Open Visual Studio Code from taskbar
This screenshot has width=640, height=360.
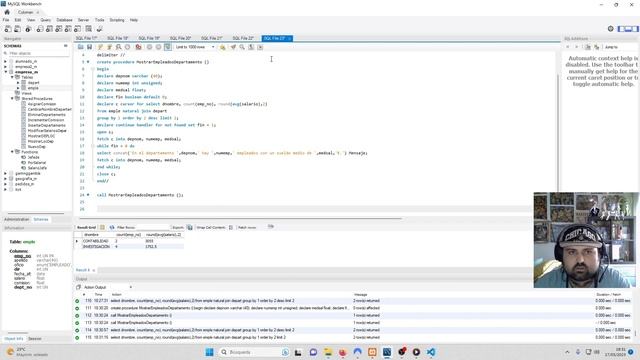431,352
